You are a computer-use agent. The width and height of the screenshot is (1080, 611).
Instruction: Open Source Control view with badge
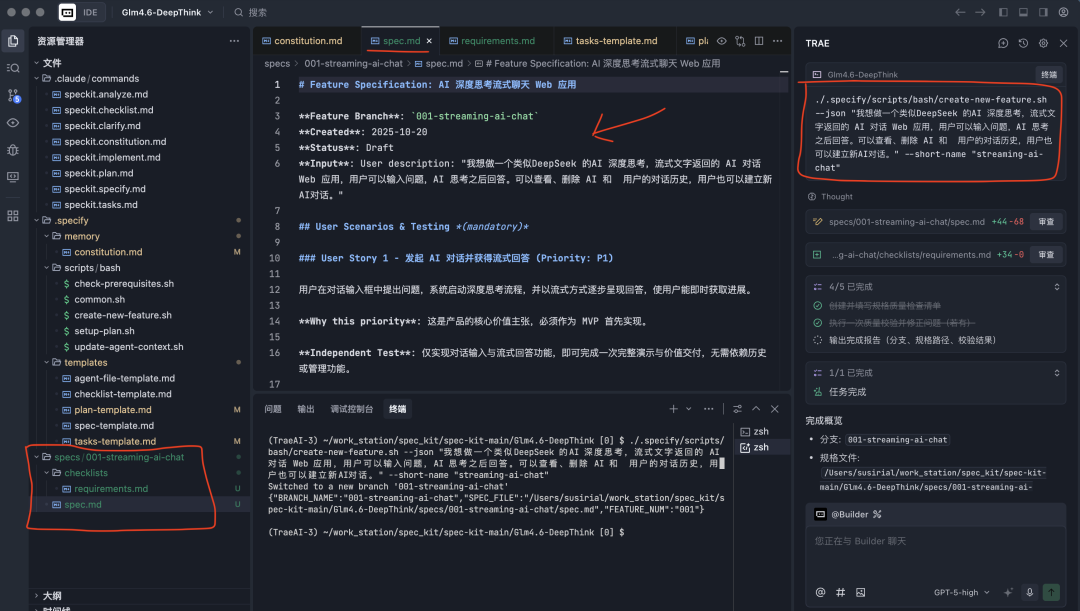pyautogui.click(x=13, y=95)
